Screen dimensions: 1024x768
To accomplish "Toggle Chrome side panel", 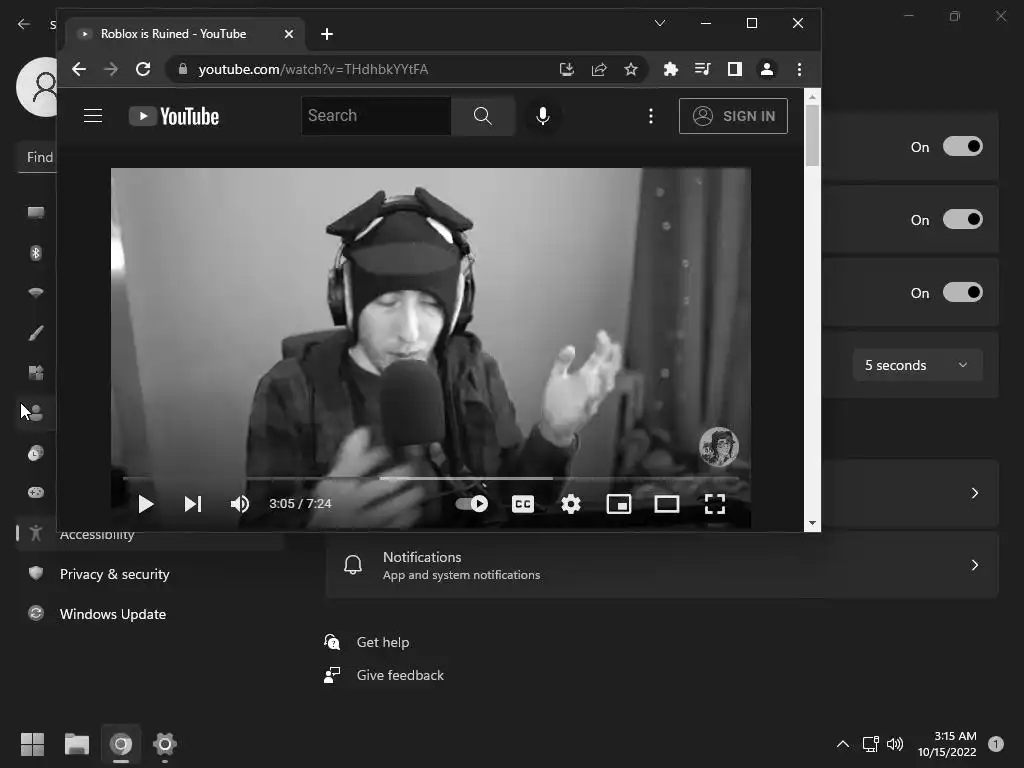I will tap(735, 69).
